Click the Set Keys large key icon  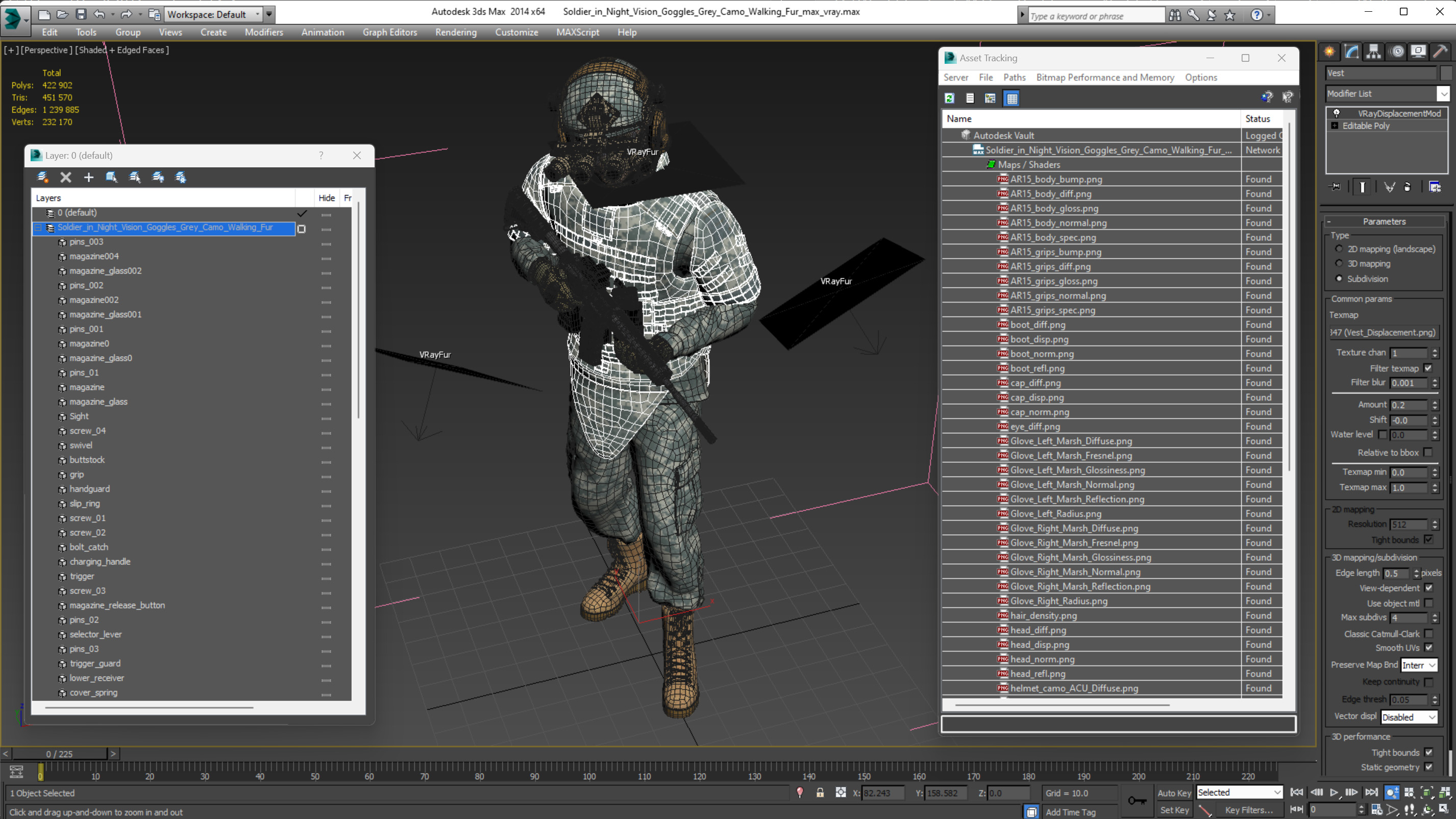tap(1137, 800)
